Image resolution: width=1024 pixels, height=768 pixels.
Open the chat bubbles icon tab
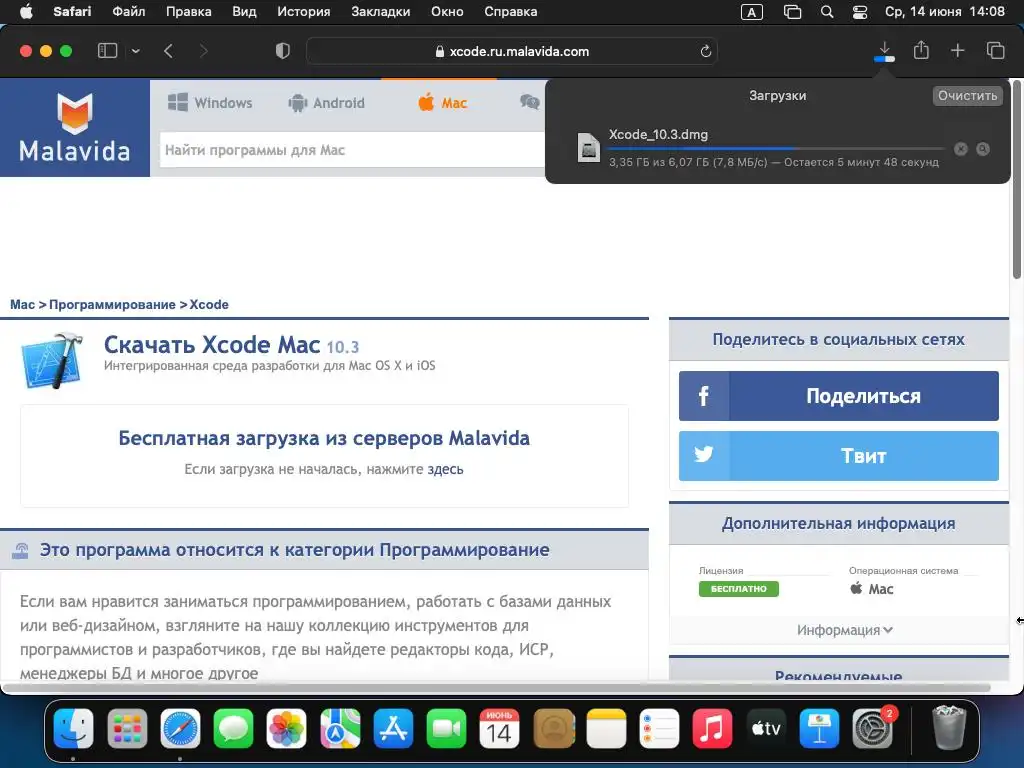point(530,102)
